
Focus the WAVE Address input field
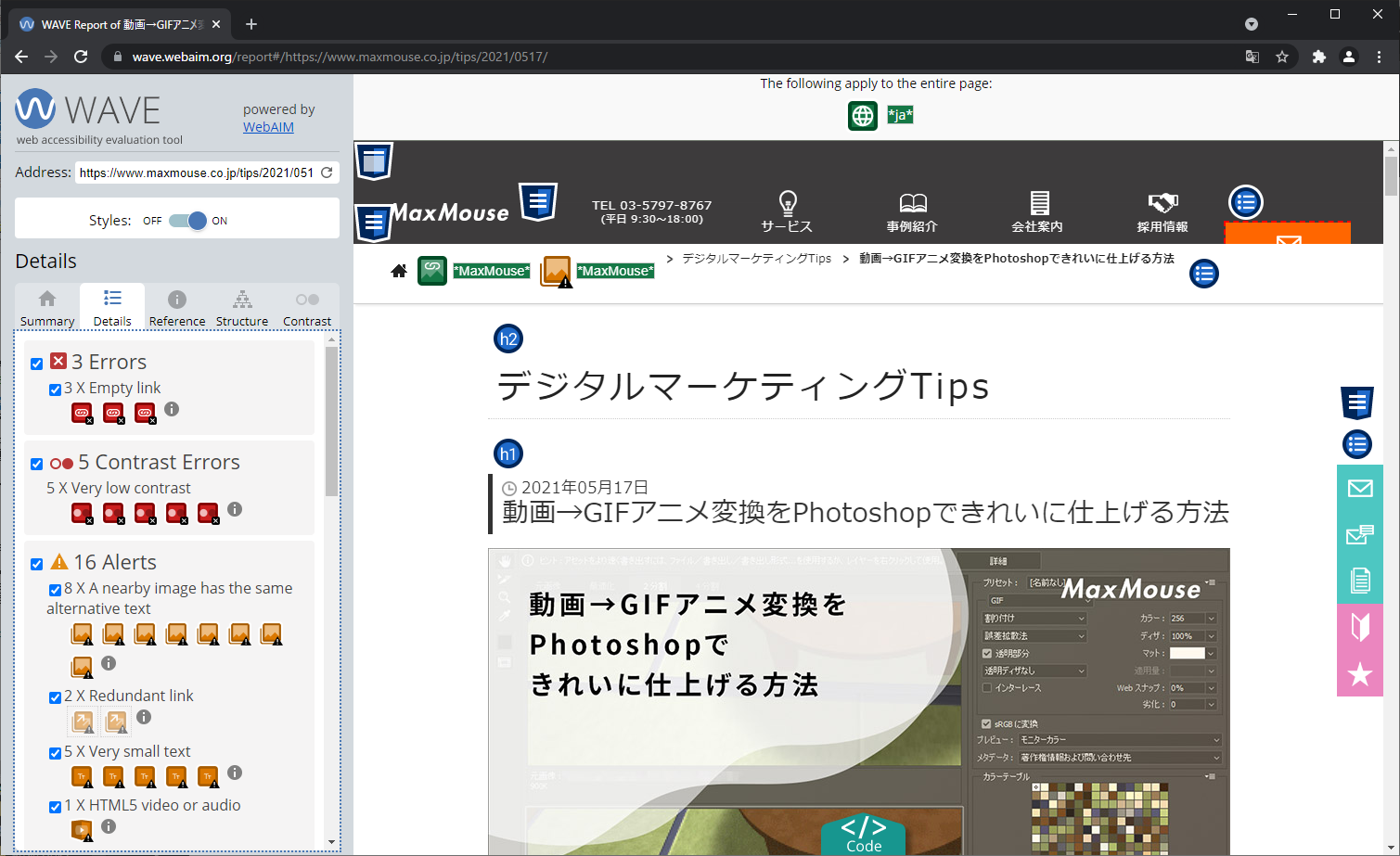point(196,172)
